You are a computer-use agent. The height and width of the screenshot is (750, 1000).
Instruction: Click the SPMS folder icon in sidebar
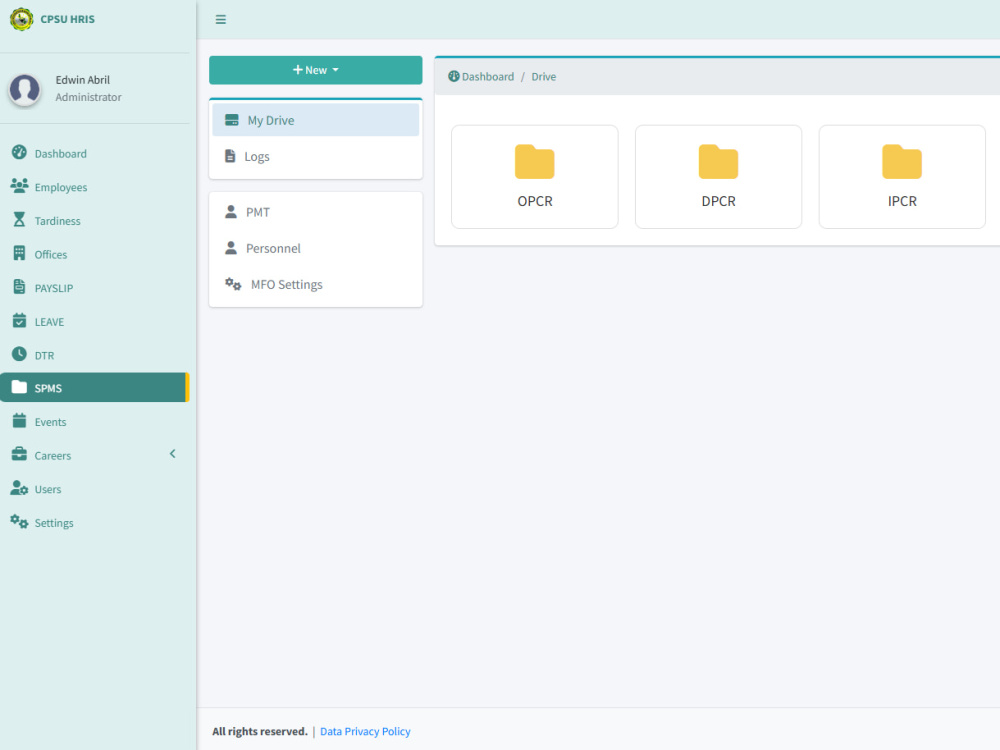[19, 387]
